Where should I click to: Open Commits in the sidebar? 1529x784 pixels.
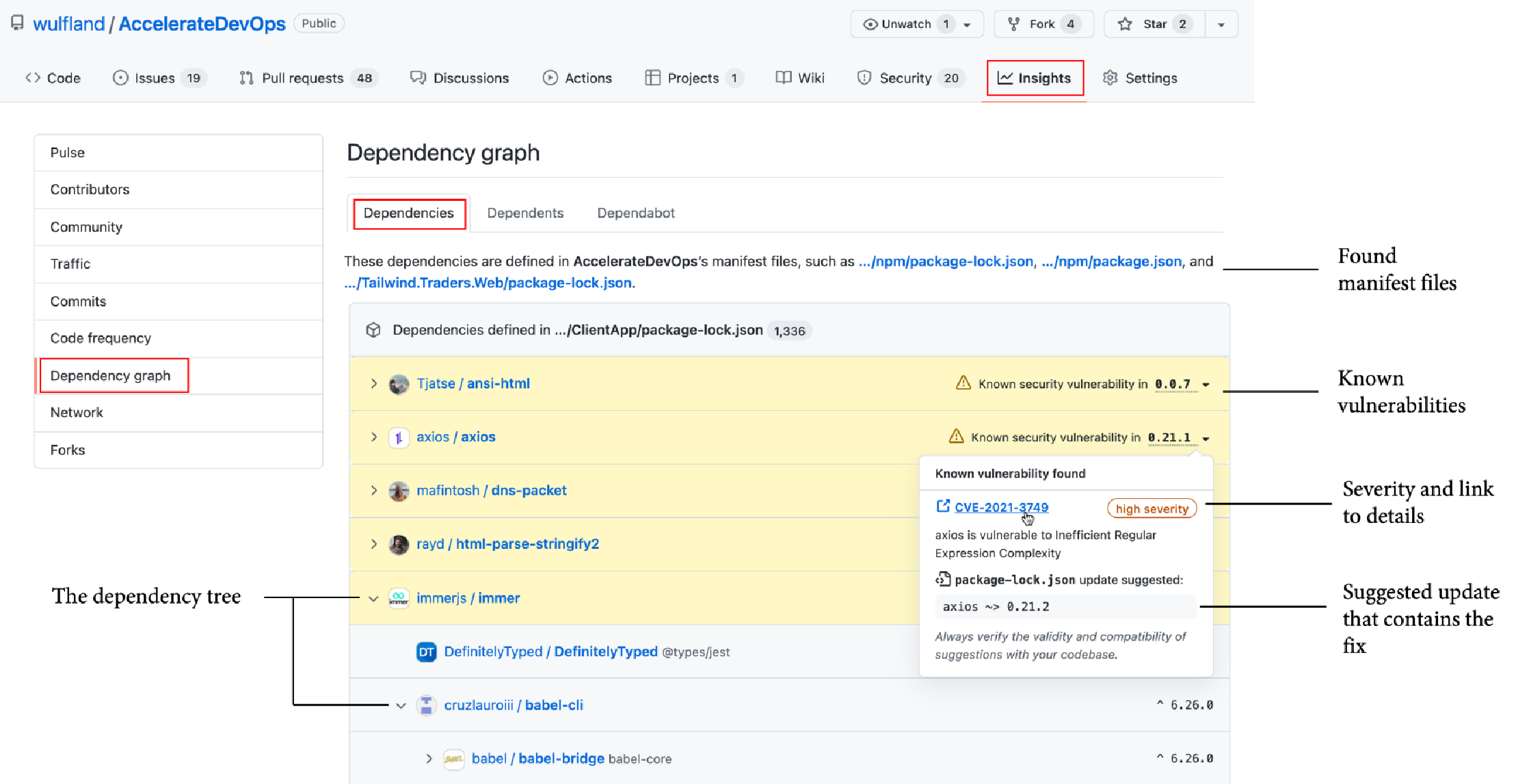point(178,301)
